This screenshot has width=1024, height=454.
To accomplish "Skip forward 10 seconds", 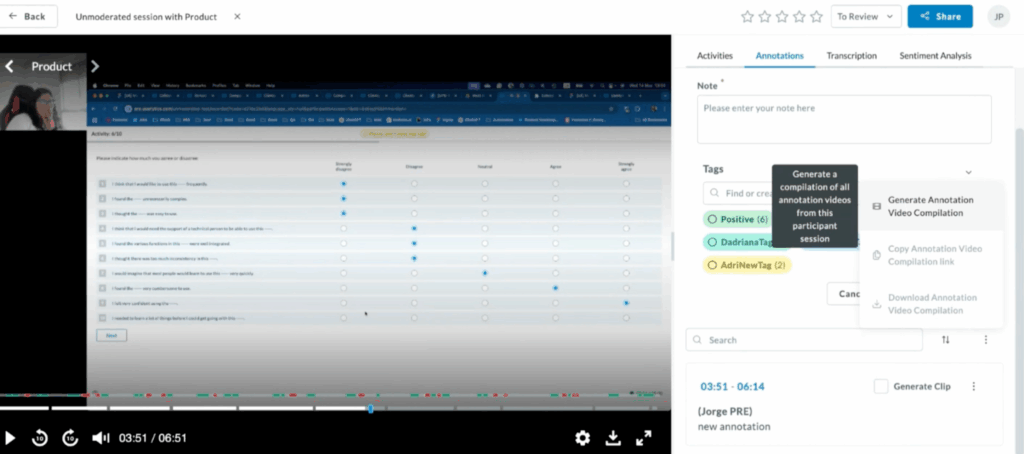I will pos(70,437).
